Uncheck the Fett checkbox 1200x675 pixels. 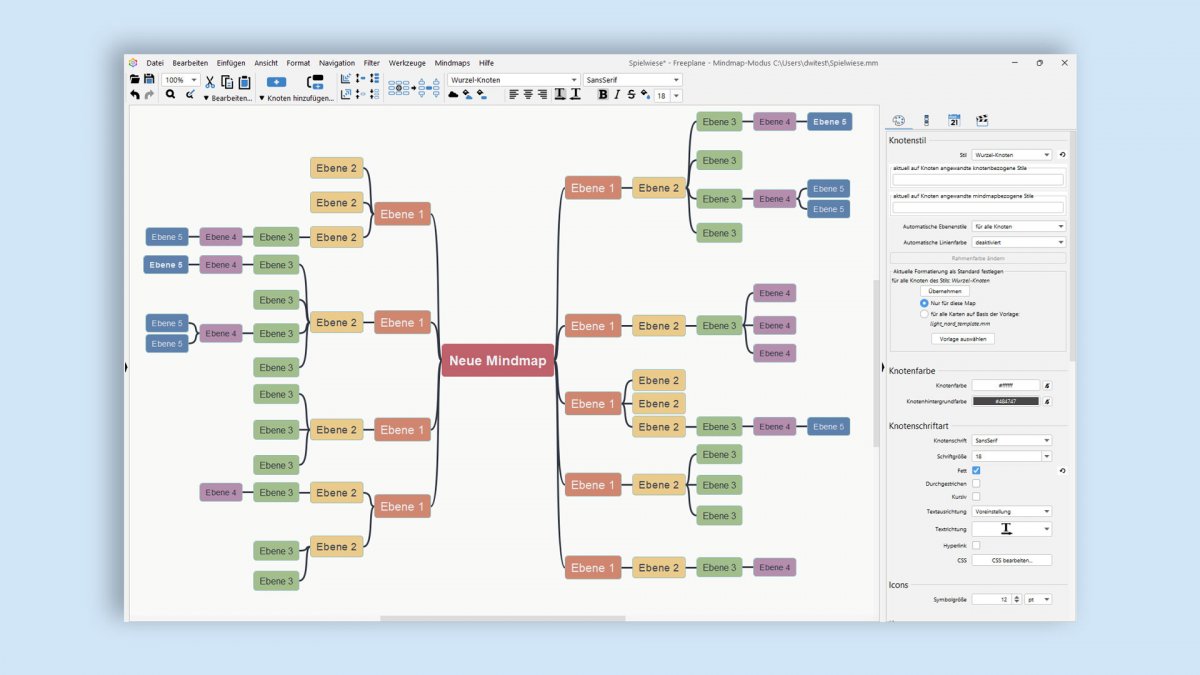(976, 470)
